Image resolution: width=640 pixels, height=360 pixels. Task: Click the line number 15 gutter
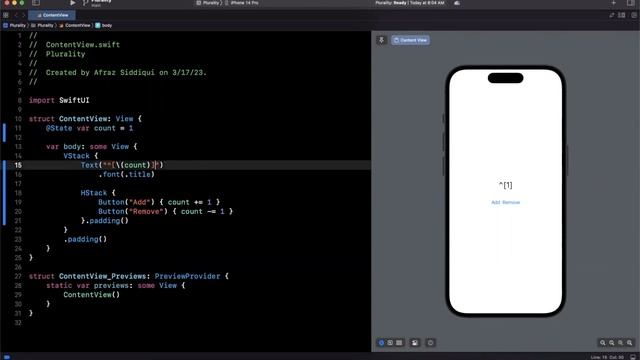coord(18,165)
